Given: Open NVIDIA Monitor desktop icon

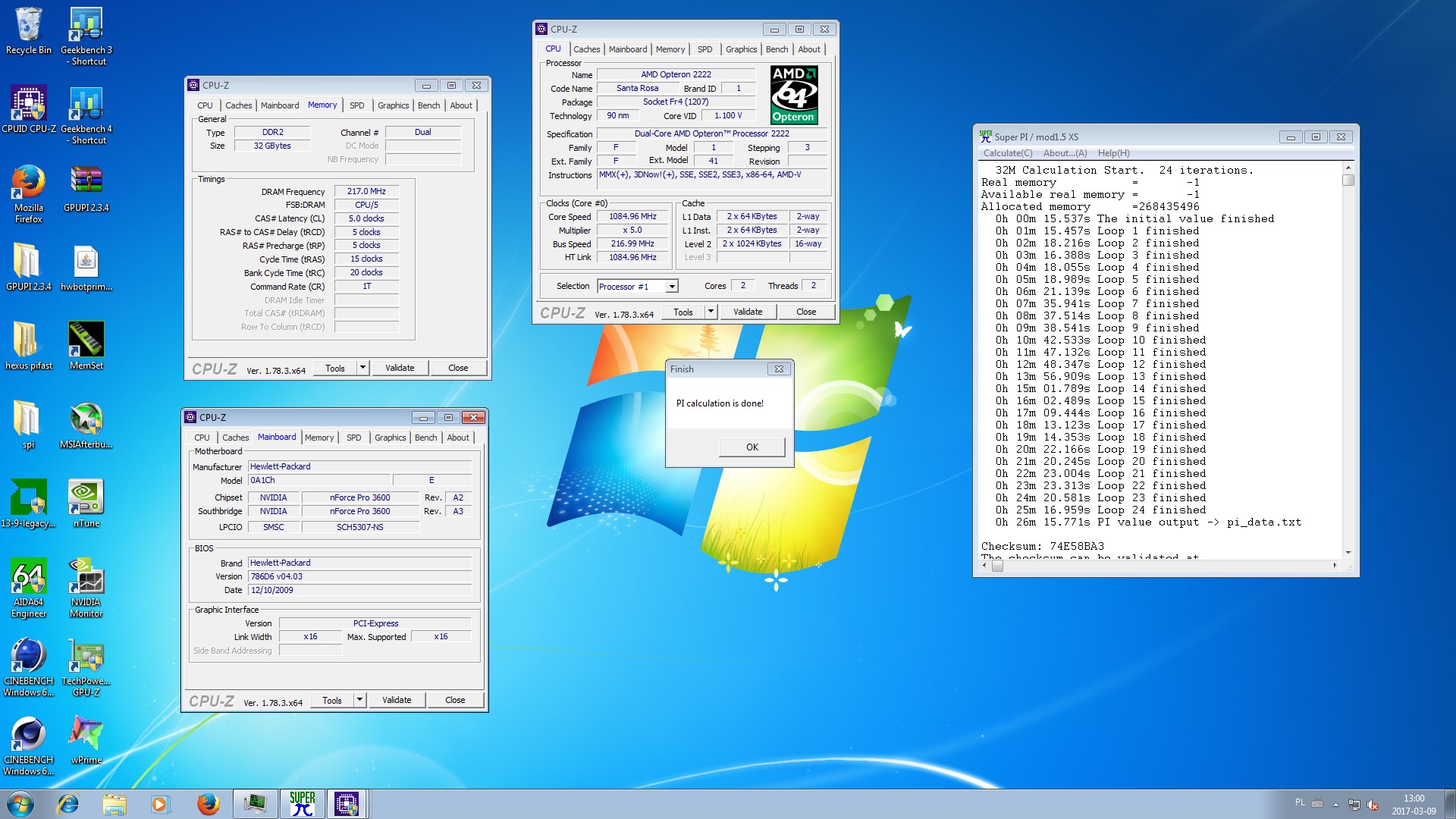Looking at the screenshot, I should pos(86,588).
